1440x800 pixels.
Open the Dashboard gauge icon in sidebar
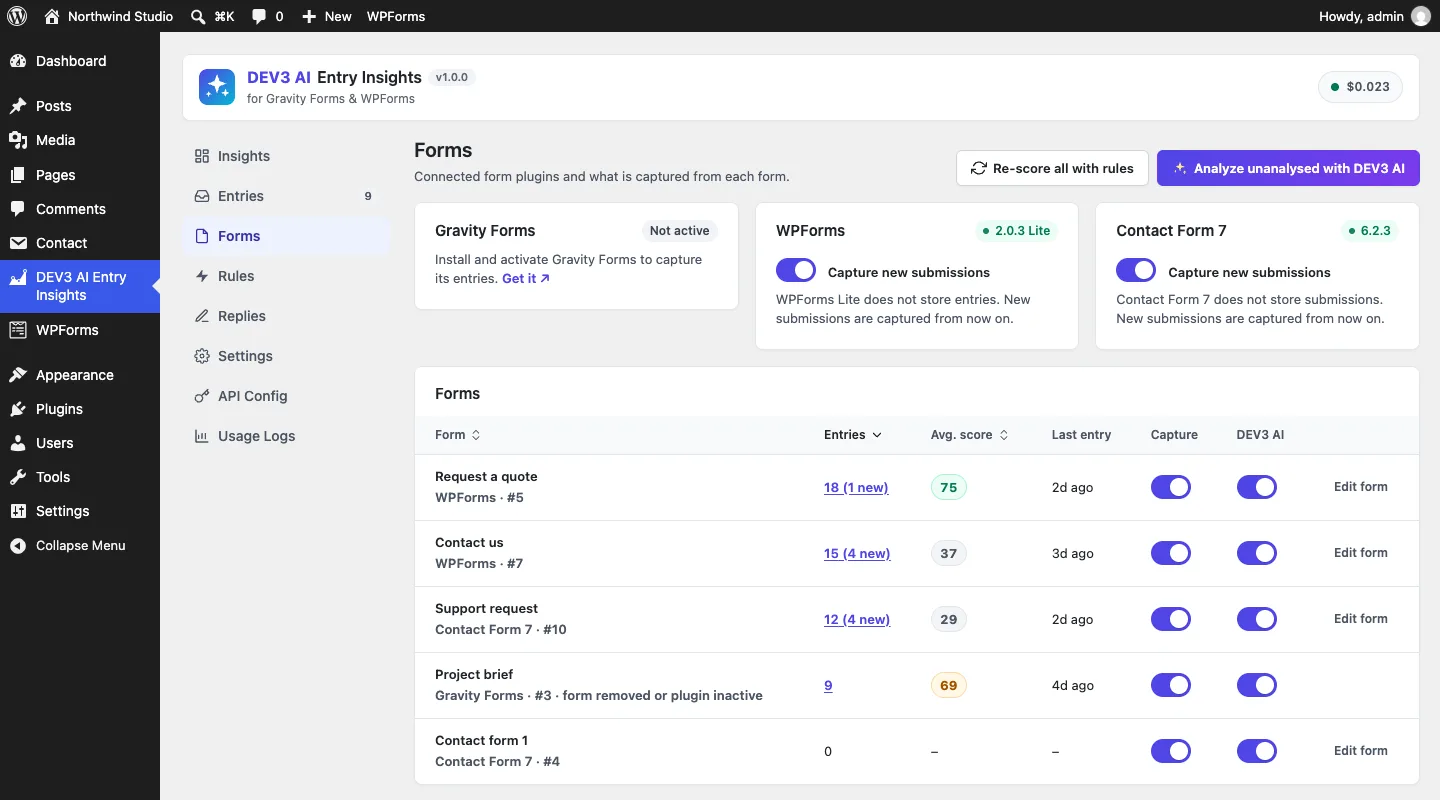click(18, 61)
